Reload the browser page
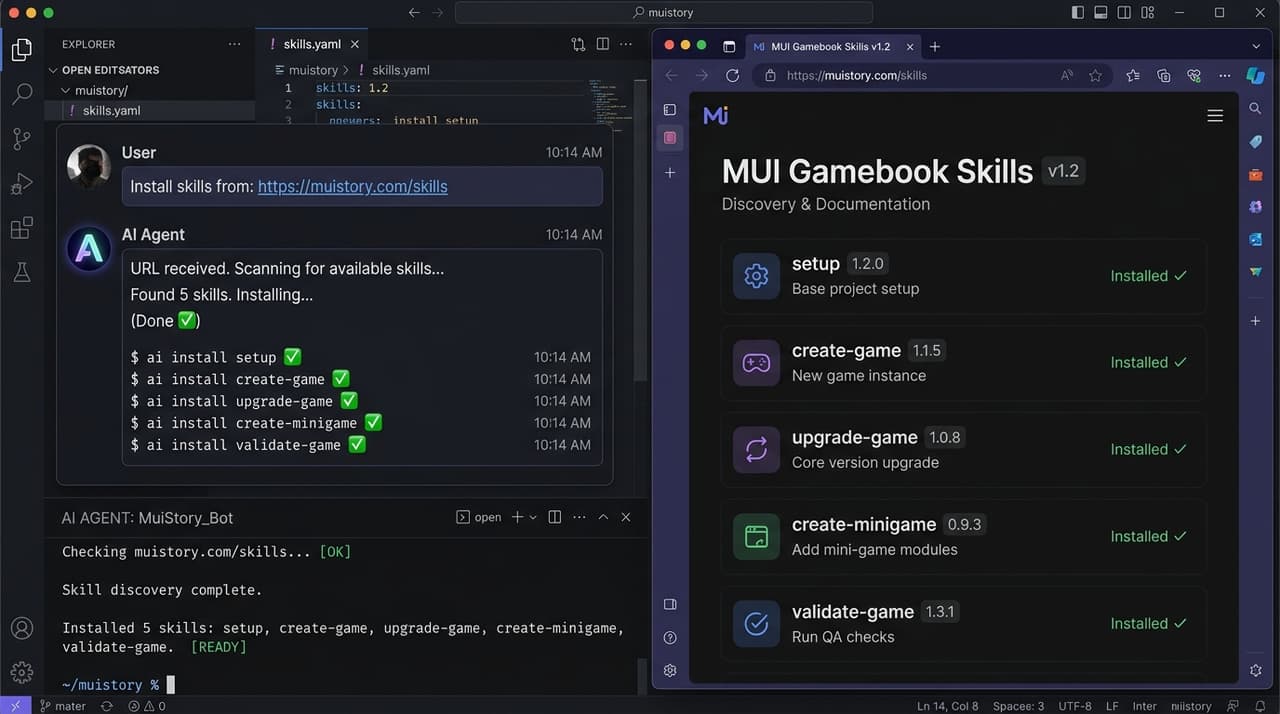This screenshot has width=1280, height=714. tap(732, 76)
